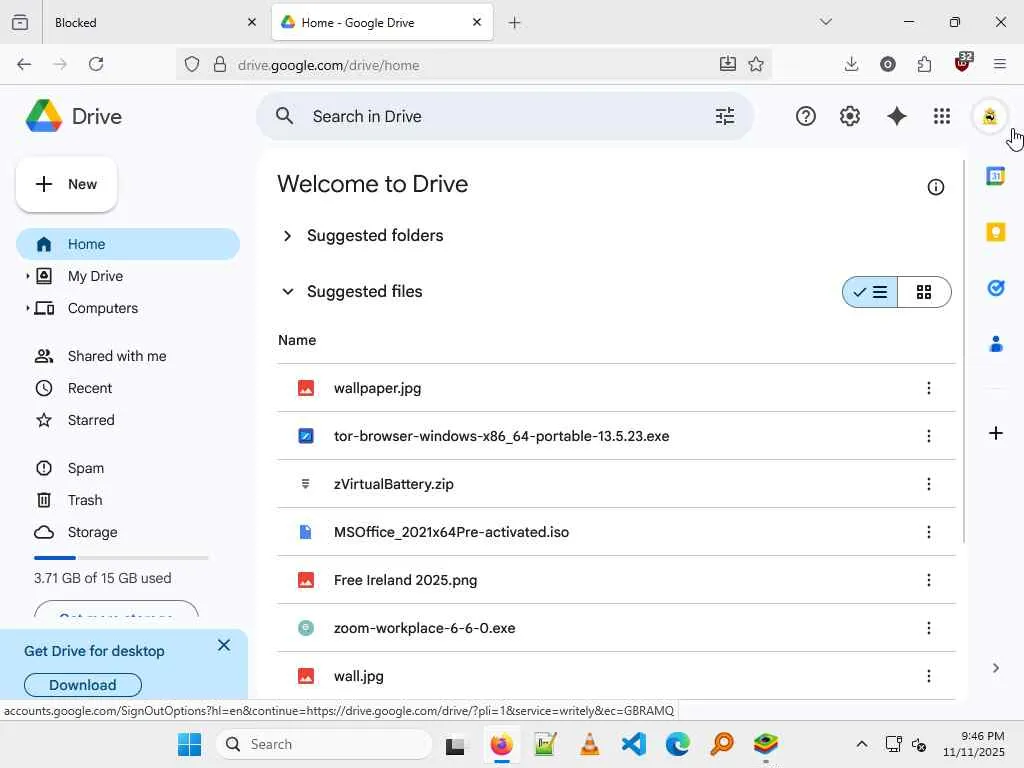Image resolution: width=1024 pixels, height=768 pixels.
Task: Open Contacts side panel icon
Action: tap(995, 344)
